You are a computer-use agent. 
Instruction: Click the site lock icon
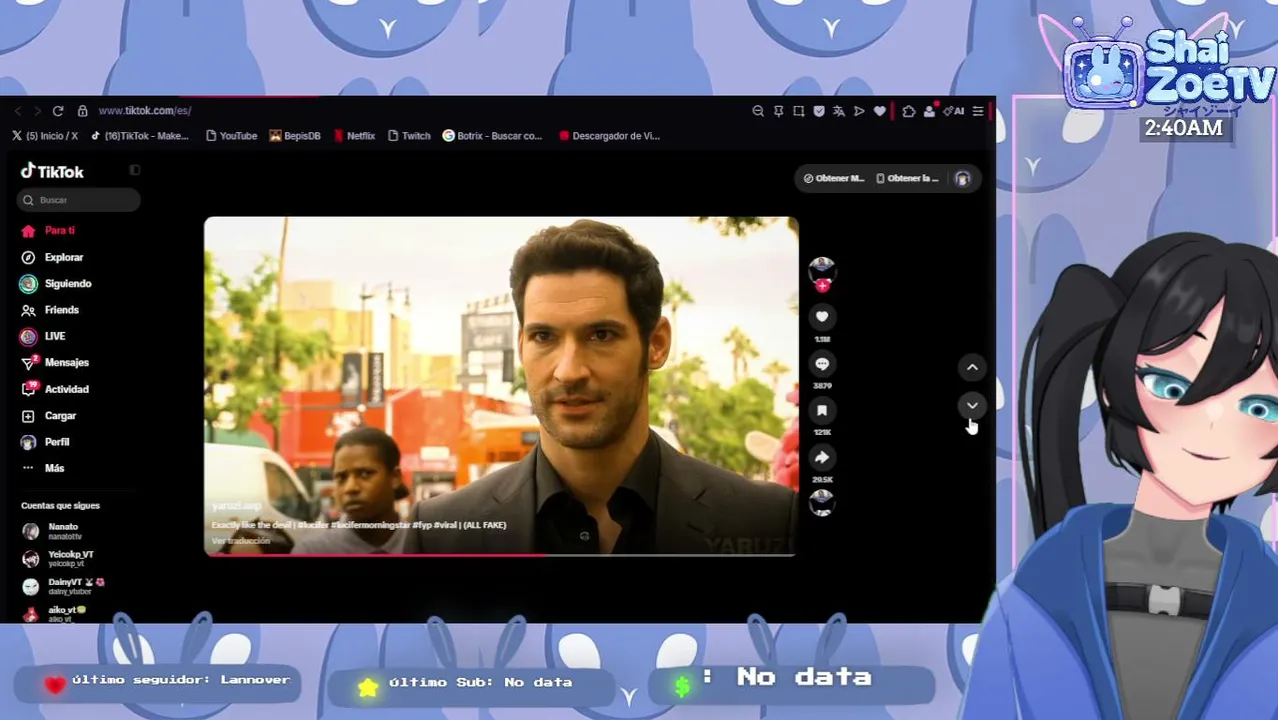click(x=82, y=111)
